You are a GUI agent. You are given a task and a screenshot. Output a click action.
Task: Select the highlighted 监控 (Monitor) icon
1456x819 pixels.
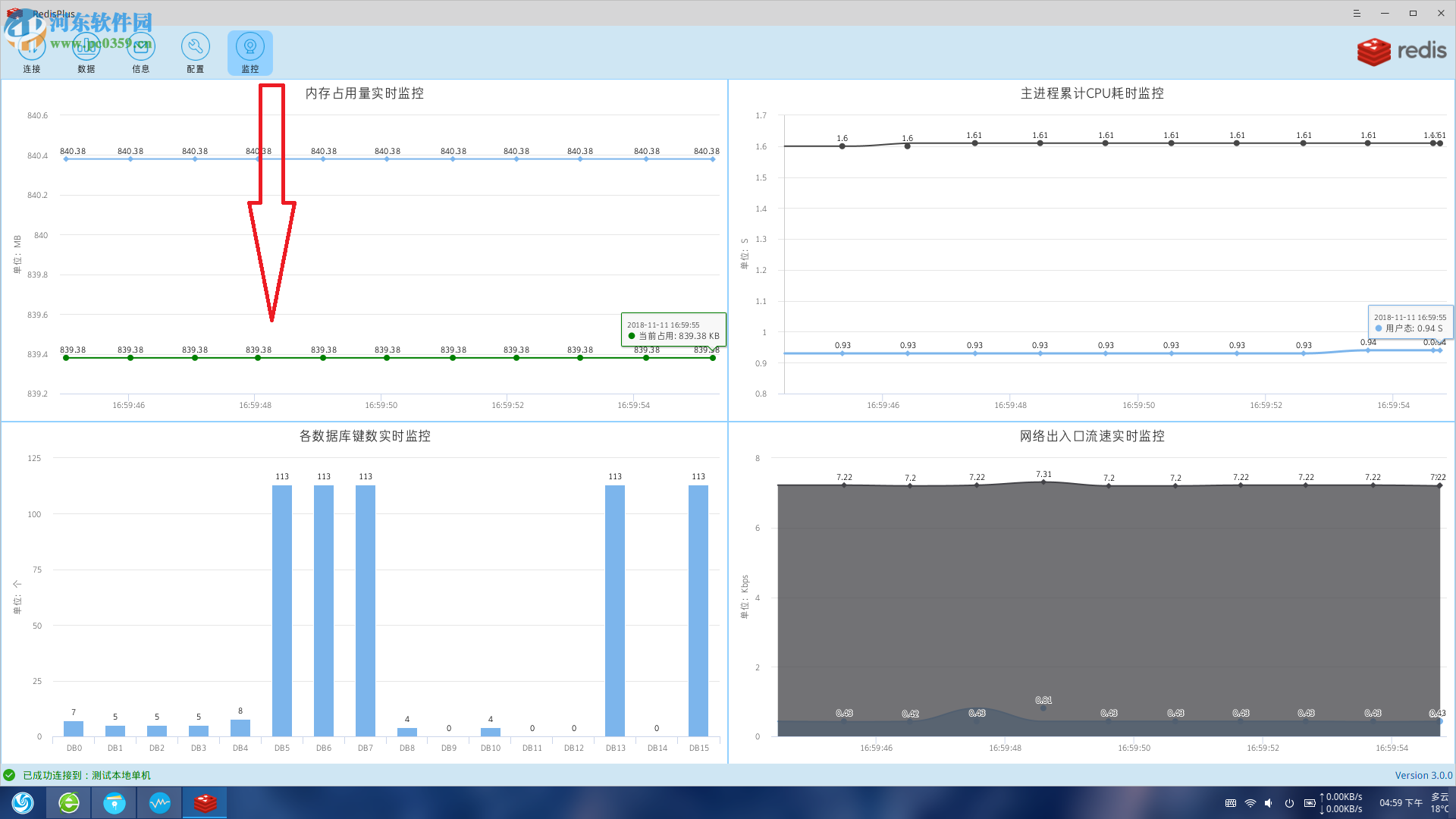(x=250, y=47)
